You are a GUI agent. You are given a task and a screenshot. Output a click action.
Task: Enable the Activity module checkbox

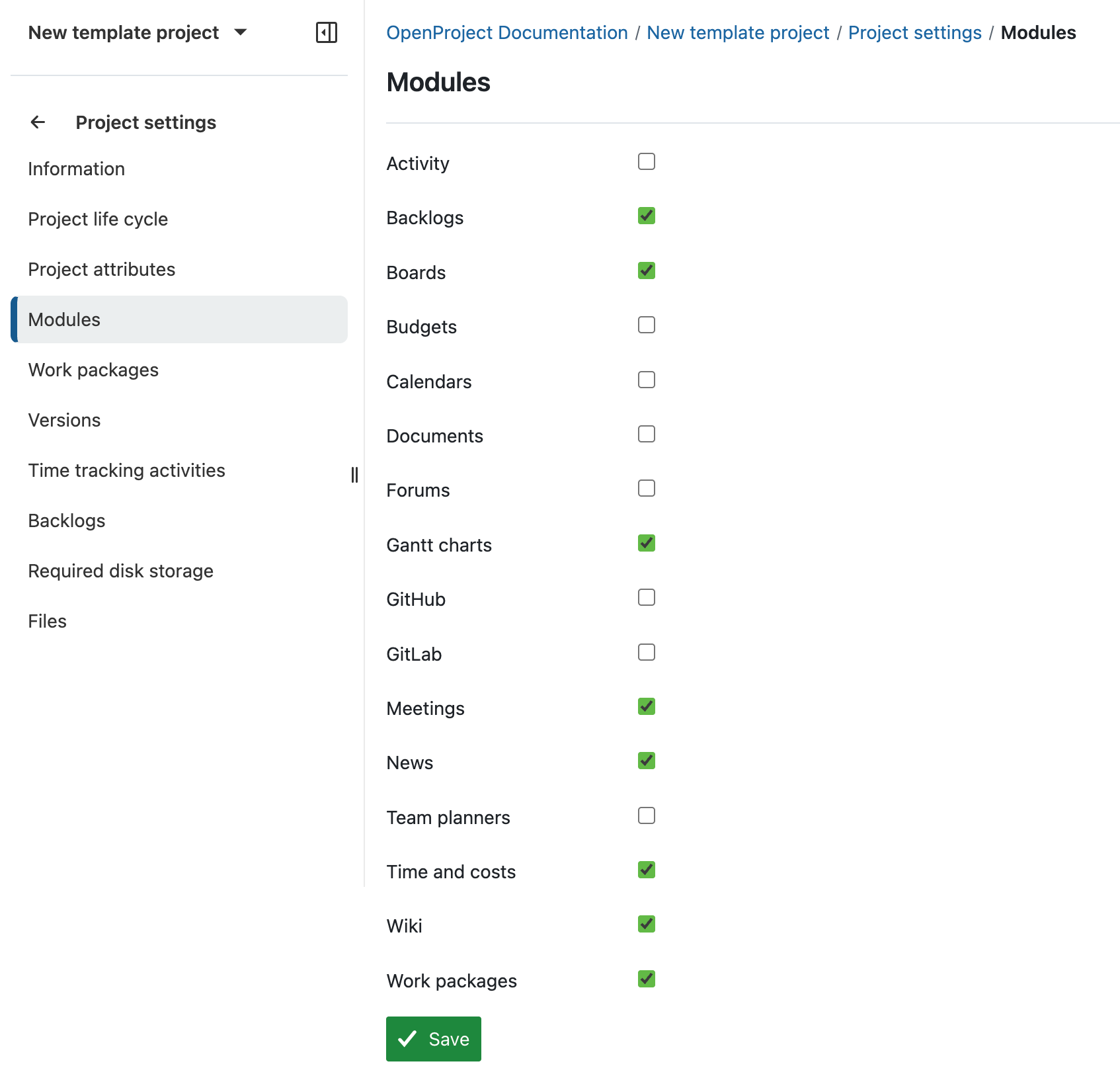646,161
